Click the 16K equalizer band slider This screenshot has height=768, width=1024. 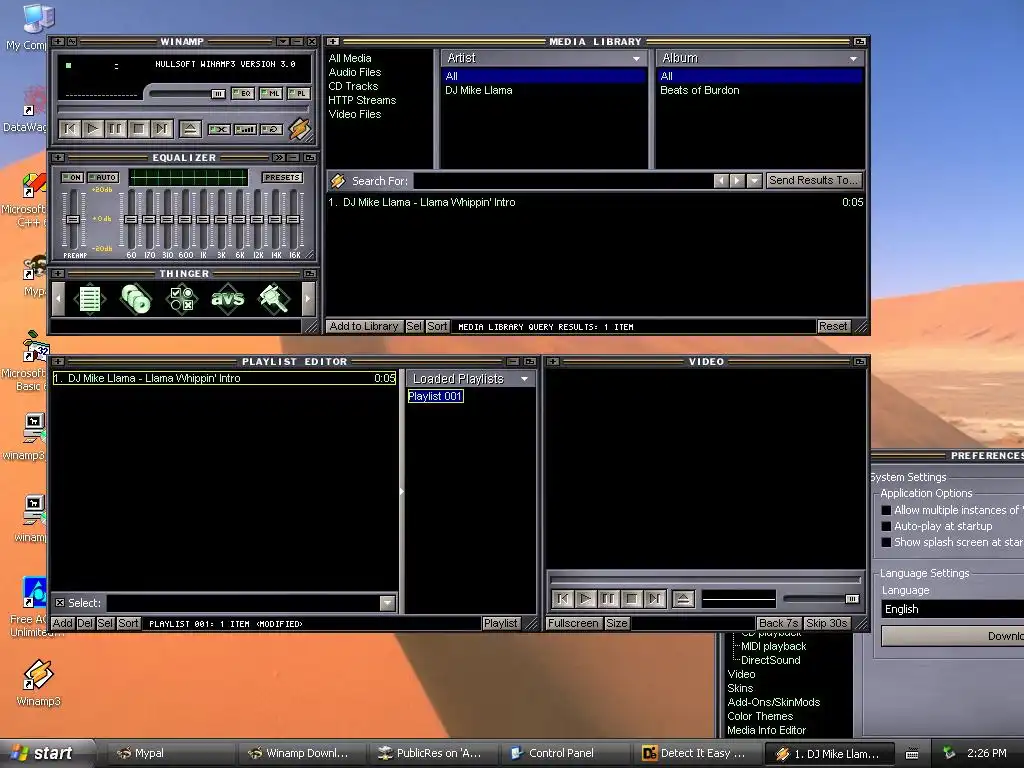pyautogui.click(x=293, y=219)
